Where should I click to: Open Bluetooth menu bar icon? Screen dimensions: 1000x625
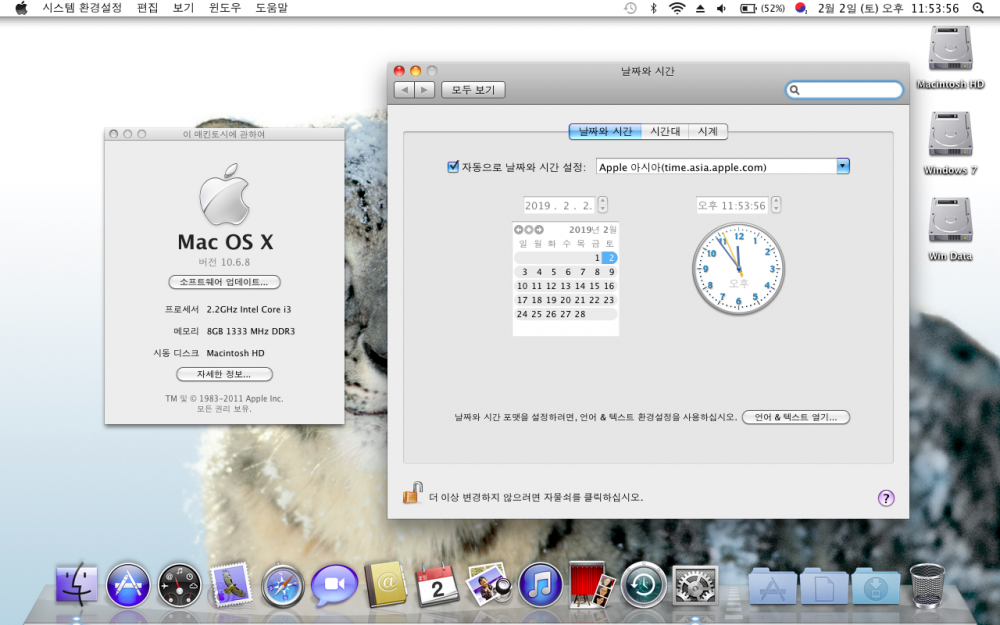pos(653,8)
